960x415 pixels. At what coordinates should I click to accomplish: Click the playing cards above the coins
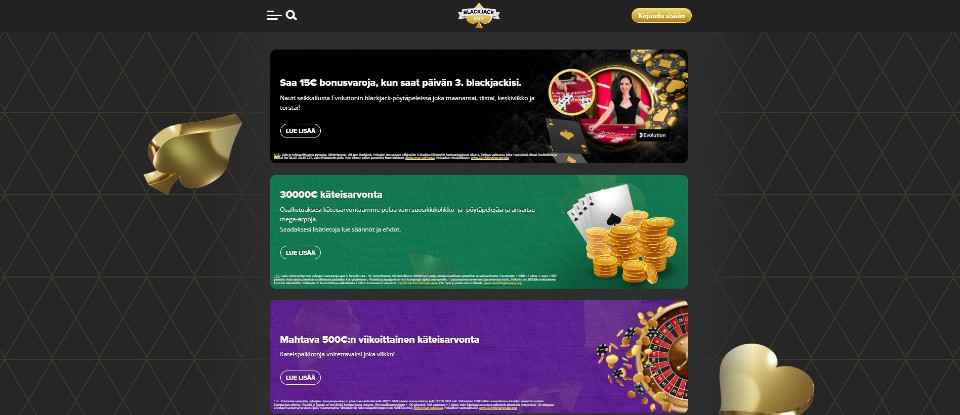click(594, 208)
